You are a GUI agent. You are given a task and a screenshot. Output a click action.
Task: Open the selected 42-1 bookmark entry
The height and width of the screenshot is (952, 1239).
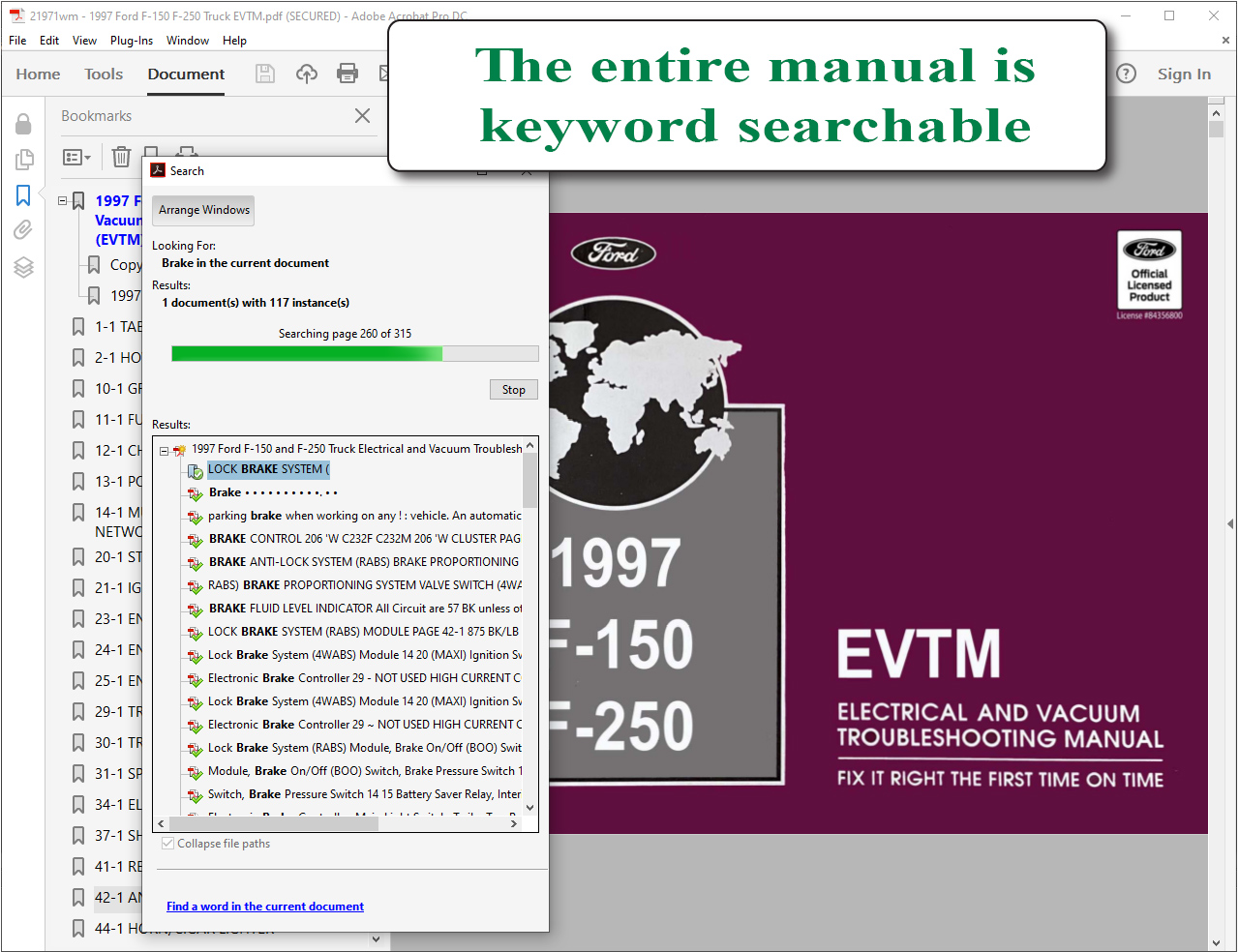[x=118, y=898]
